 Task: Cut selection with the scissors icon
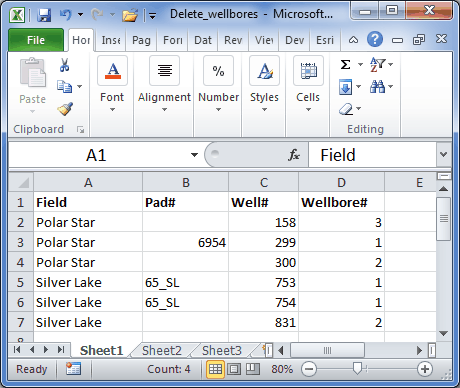[64, 65]
